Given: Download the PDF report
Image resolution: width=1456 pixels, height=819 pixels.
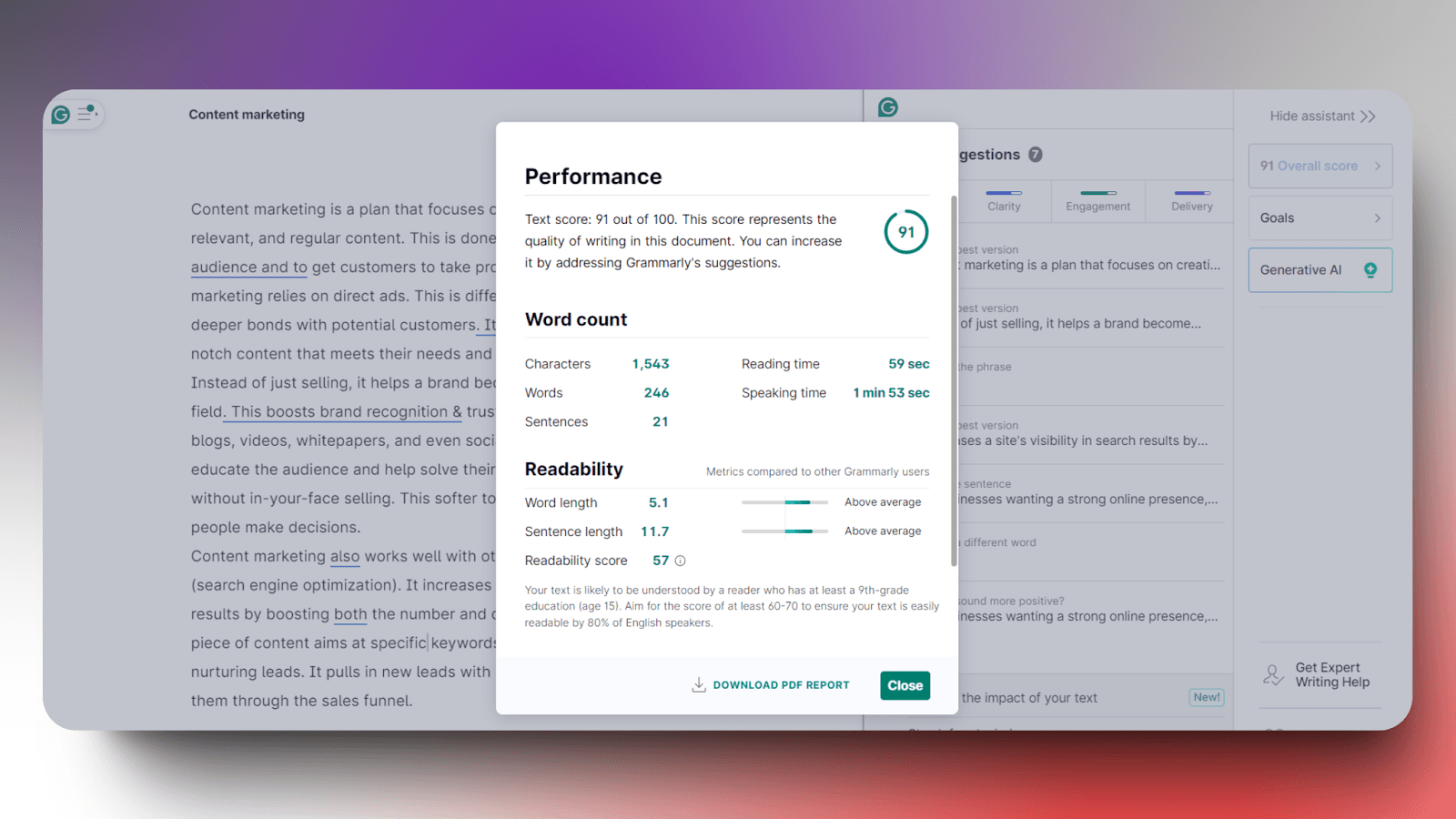Looking at the screenshot, I should coord(771,685).
